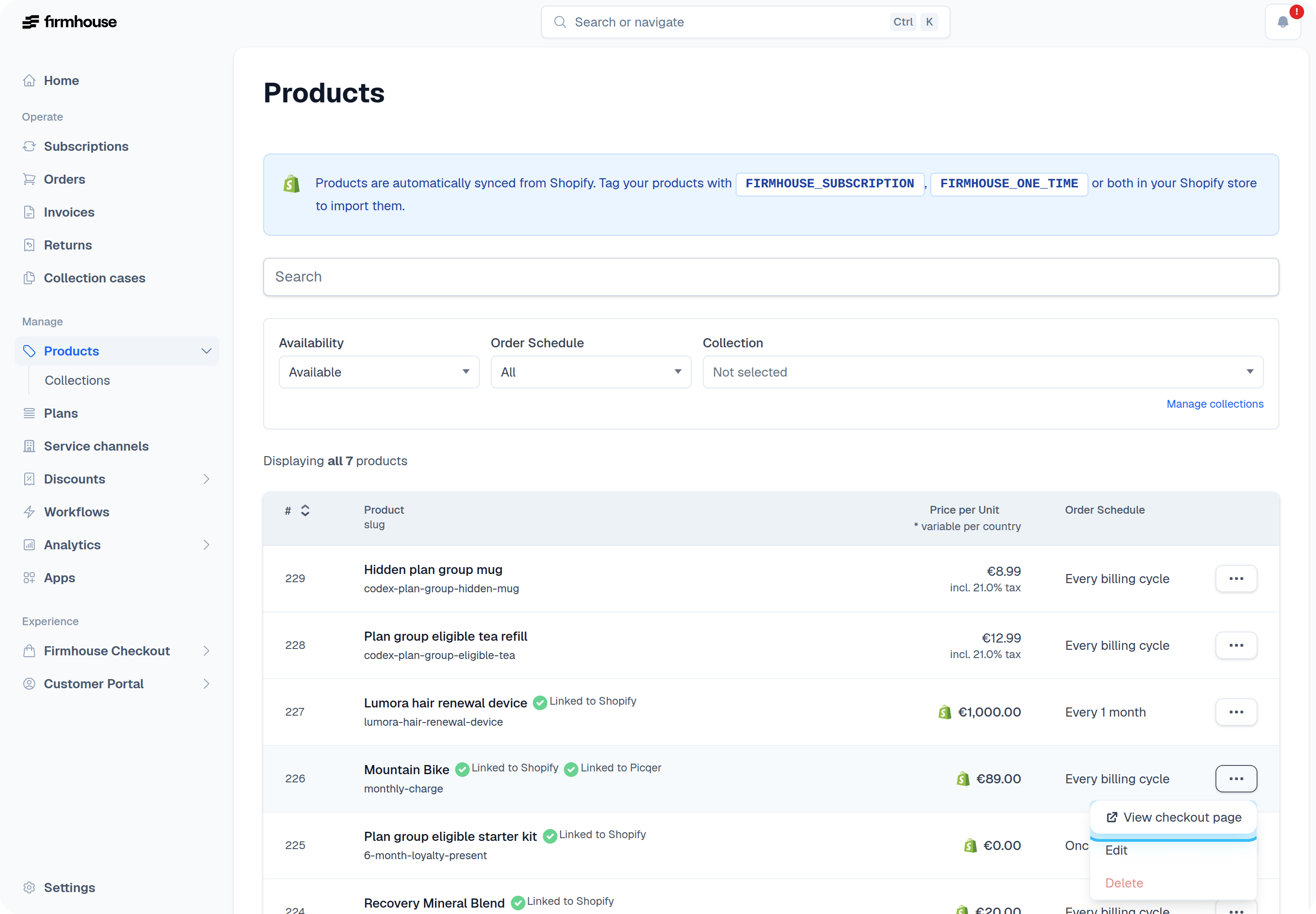Click the Collection cases icon
1316x914 pixels.
(x=29, y=278)
